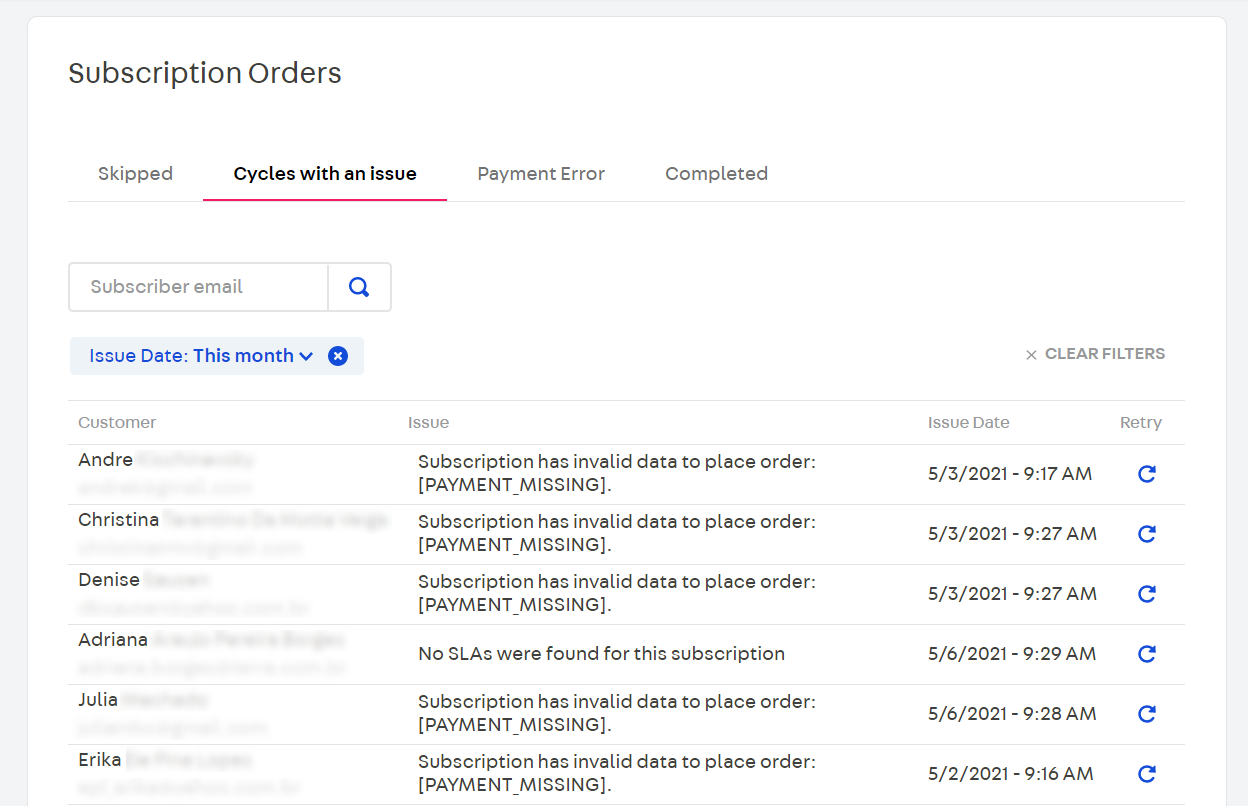Screen dimensions: 1248x806
Task: Click the Customer column header
Action: point(117,423)
